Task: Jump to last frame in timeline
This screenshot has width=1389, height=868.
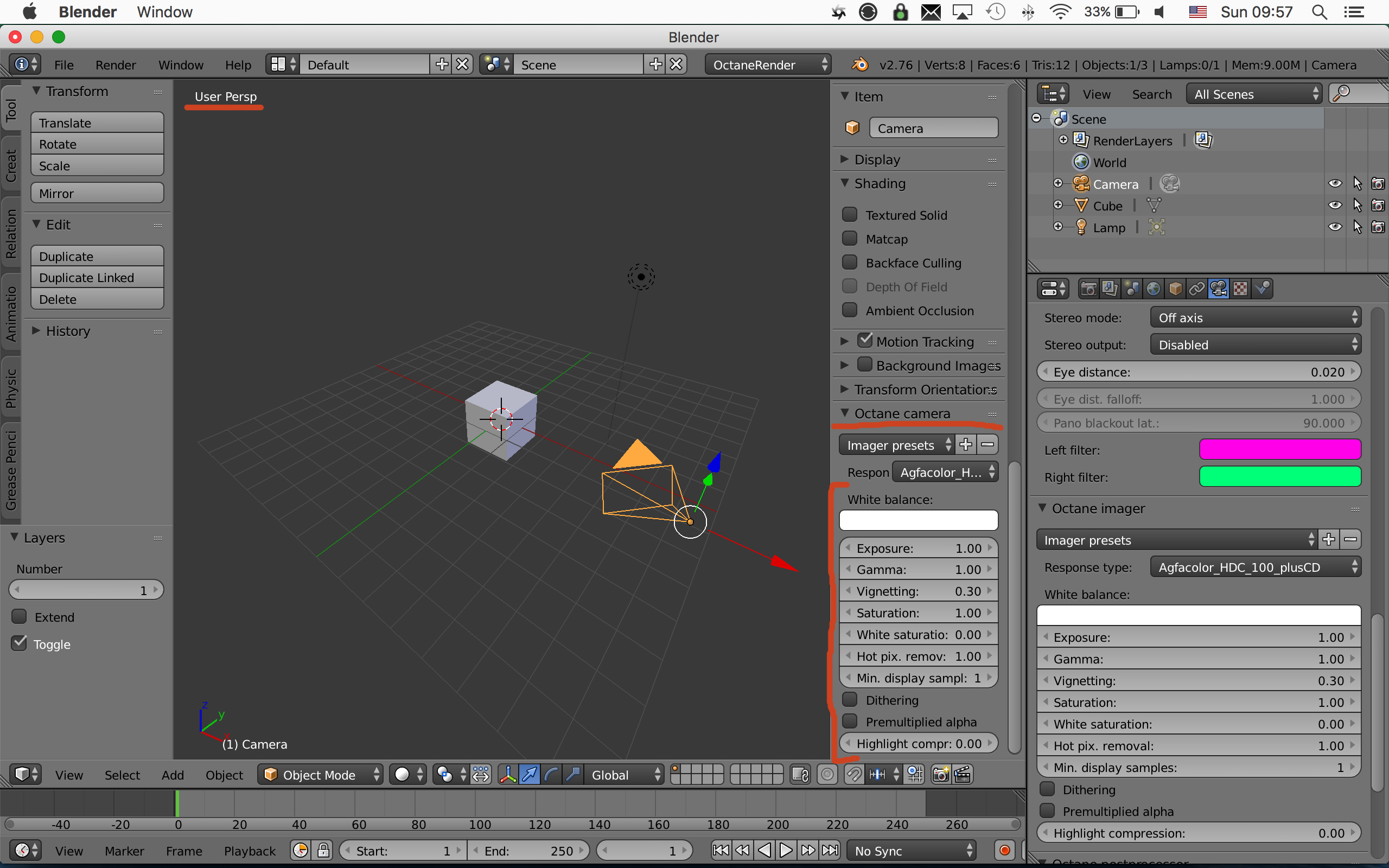Action: point(830,850)
